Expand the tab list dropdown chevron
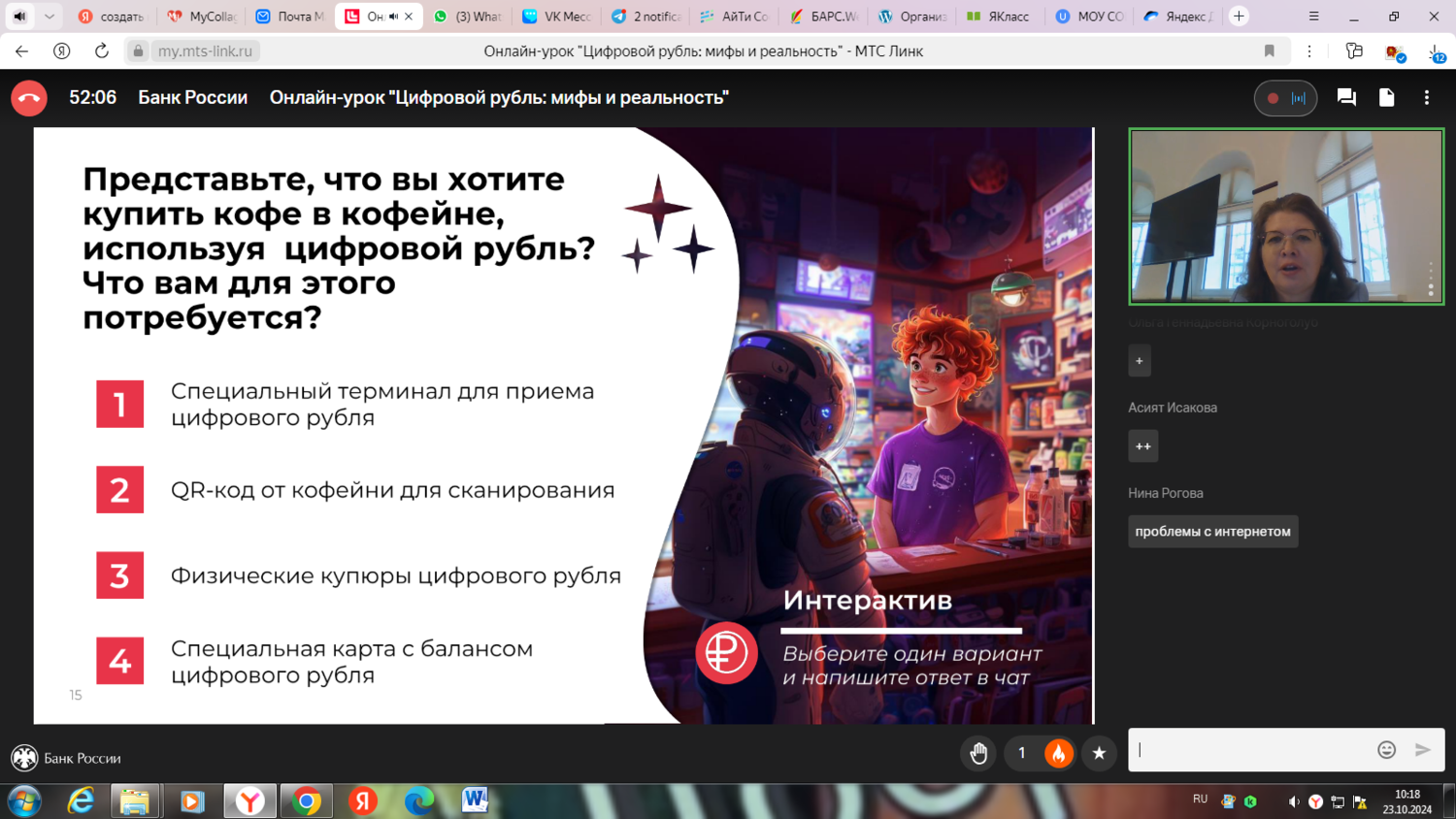The width and height of the screenshot is (1456, 819). click(49, 16)
